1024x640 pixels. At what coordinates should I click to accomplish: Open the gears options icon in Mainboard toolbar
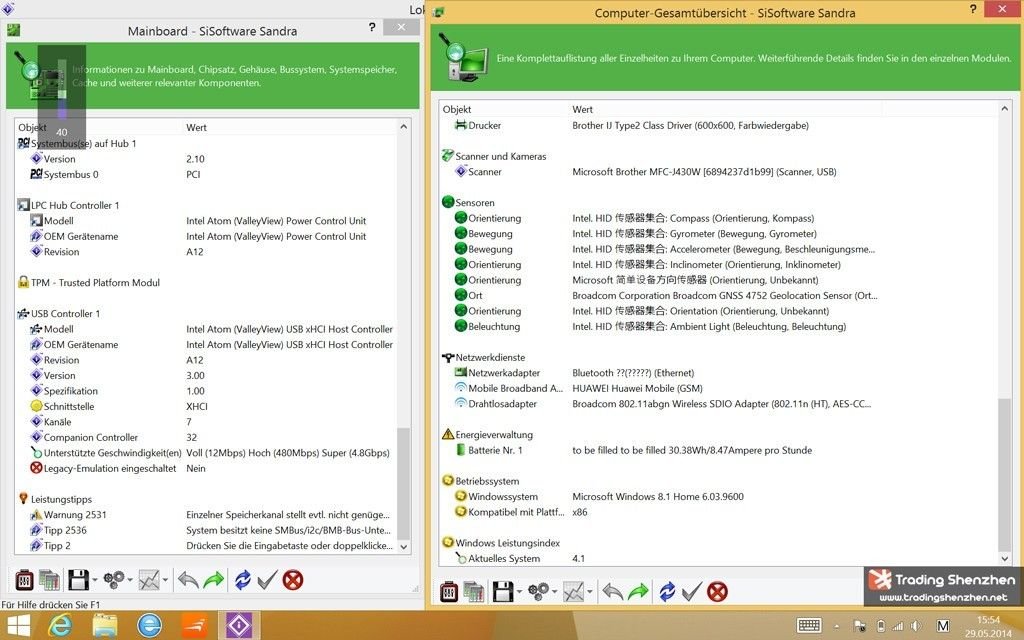(x=114, y=580)
